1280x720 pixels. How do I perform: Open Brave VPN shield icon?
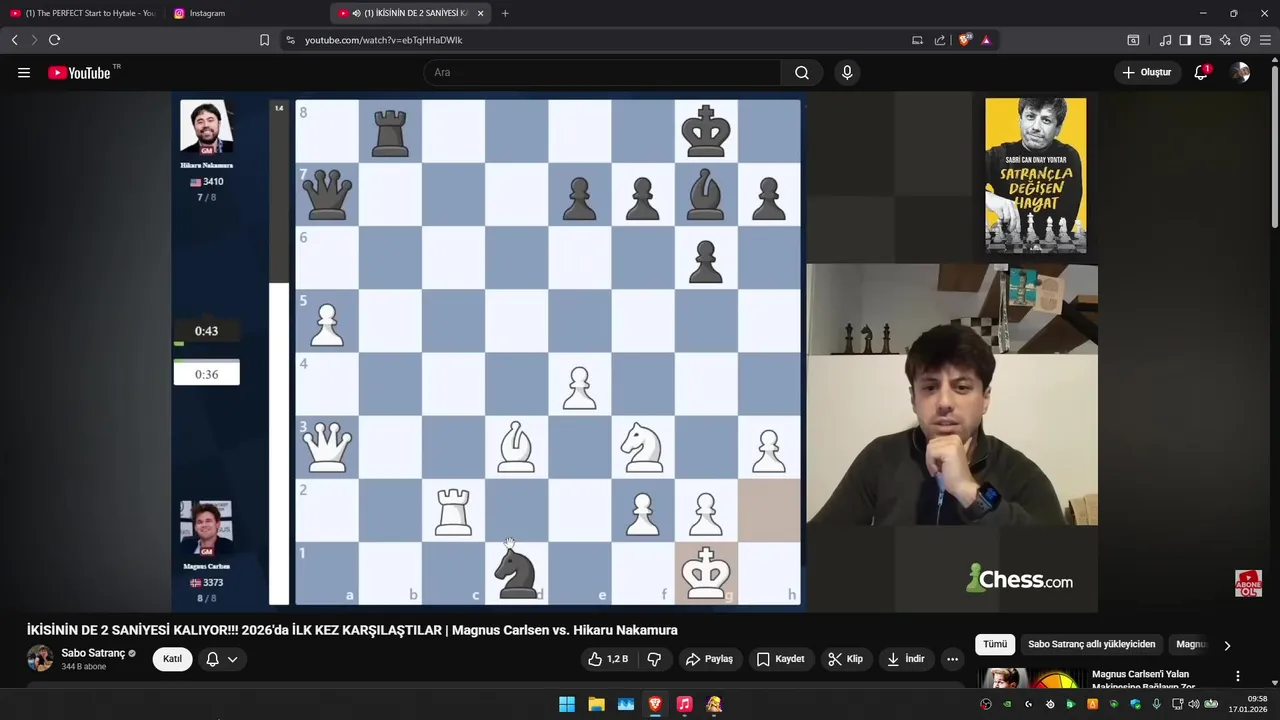tap(1245, 40)
